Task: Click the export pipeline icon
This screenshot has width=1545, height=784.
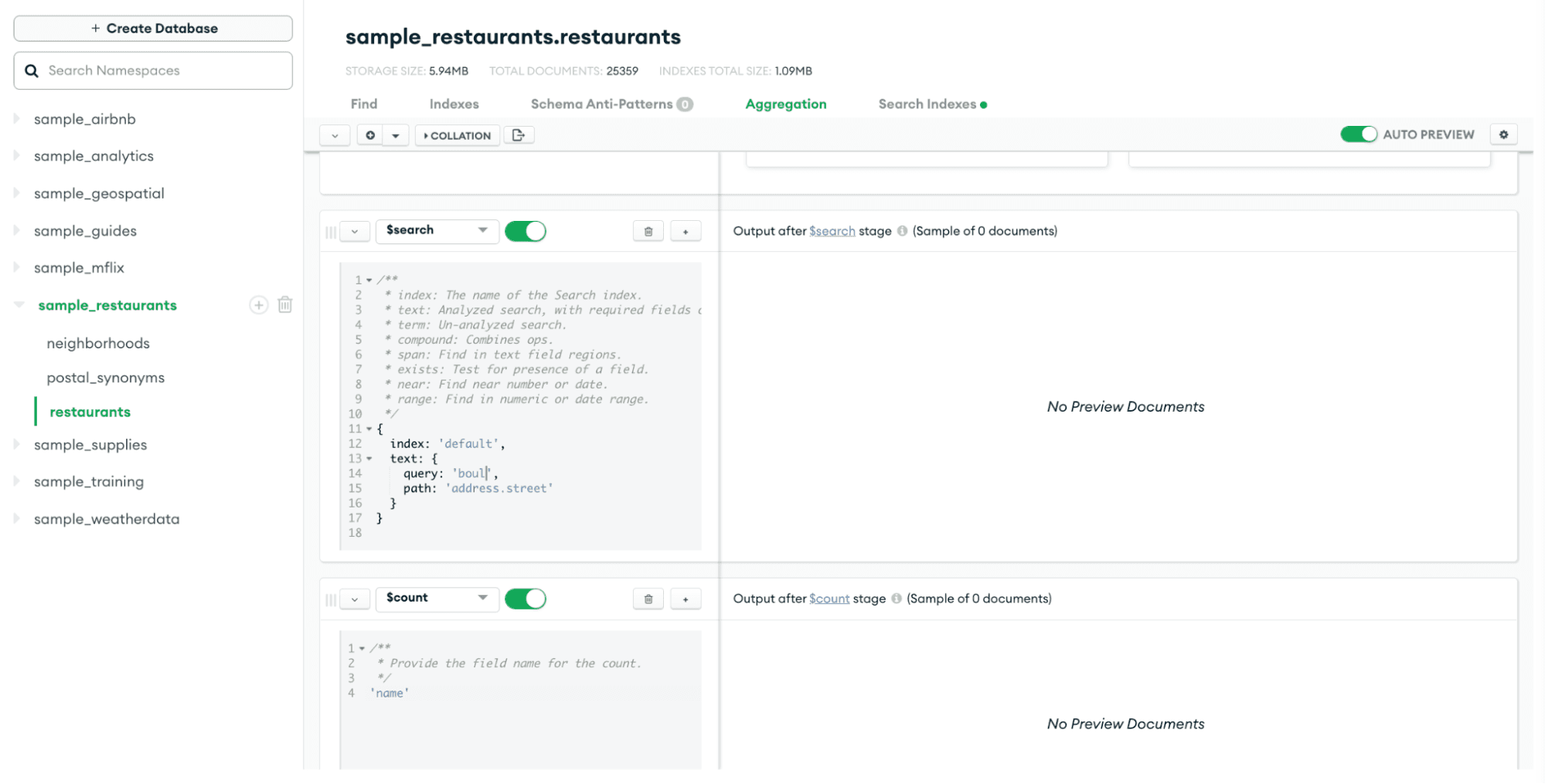Action: tap(519, 135)
